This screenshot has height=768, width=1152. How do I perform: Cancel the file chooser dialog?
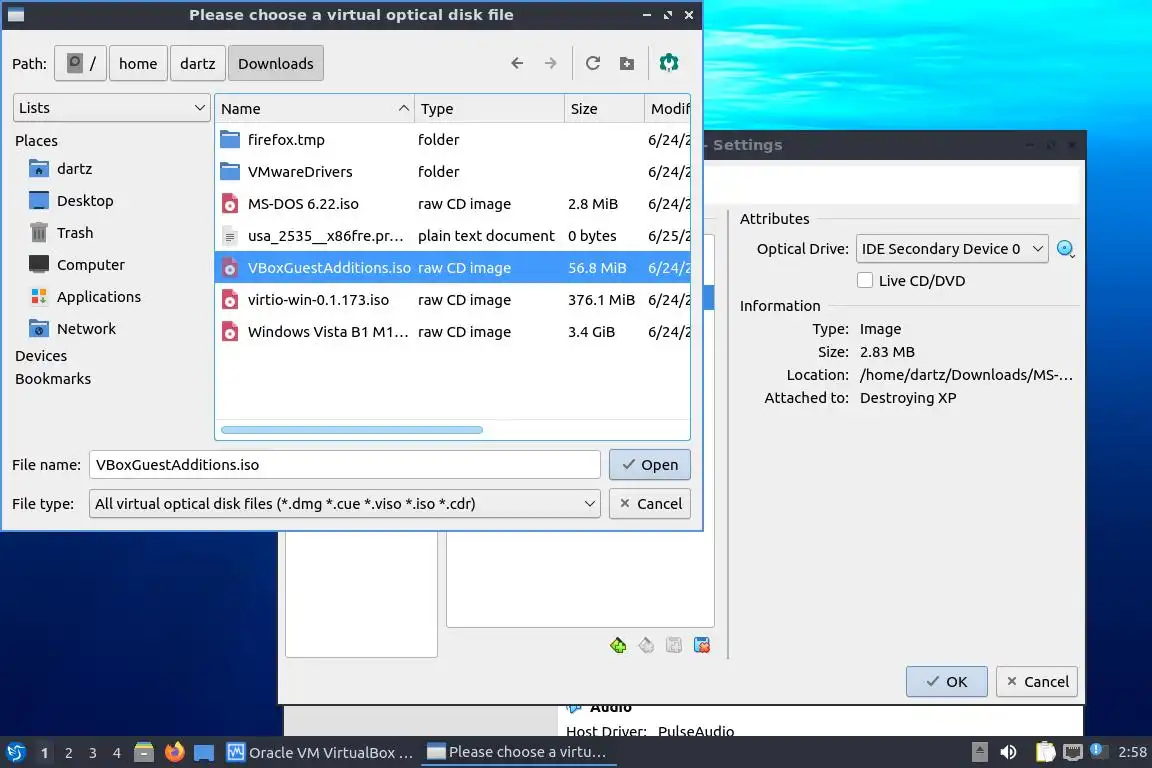pyautogui.click(x=649, y=504)
